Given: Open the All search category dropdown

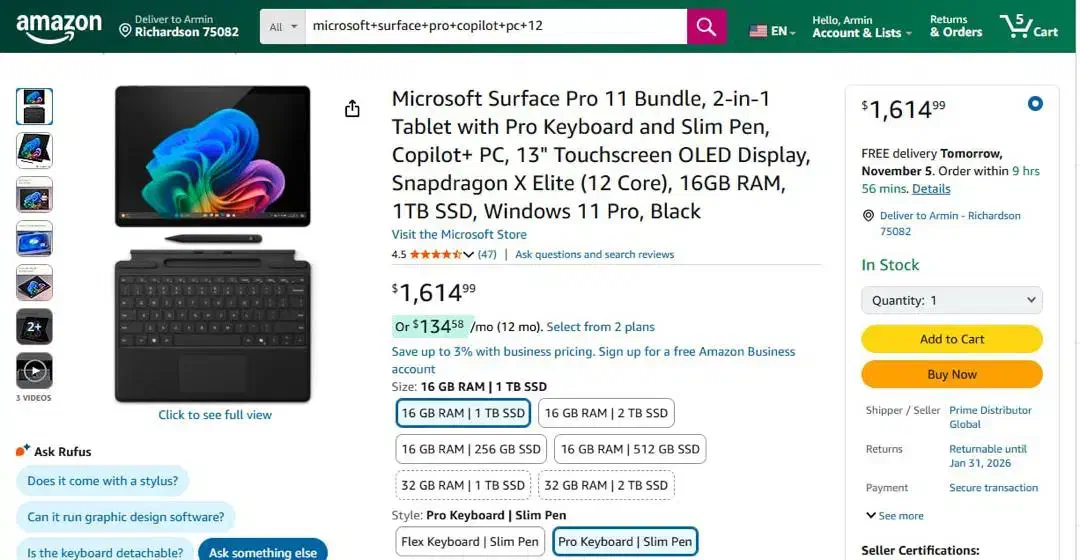Looking at the screenshot, I should [x=284, y=27].
